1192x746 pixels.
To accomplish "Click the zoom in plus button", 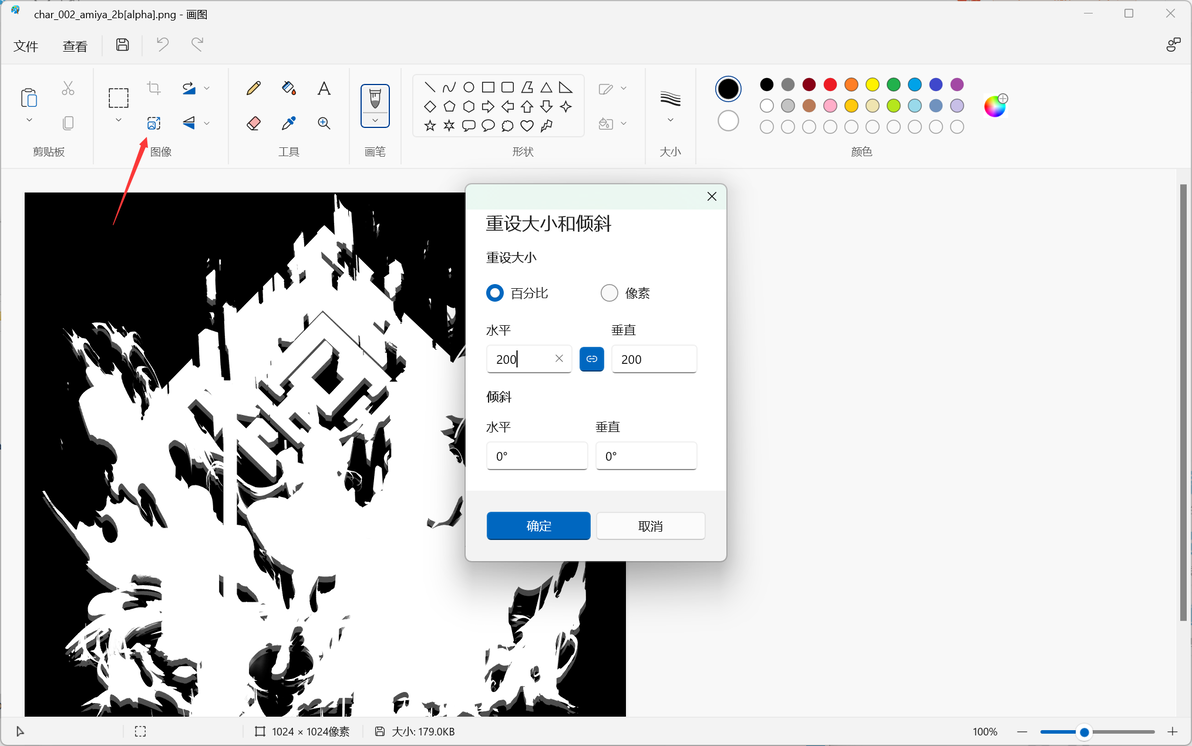I will (x=1172, y=732).
